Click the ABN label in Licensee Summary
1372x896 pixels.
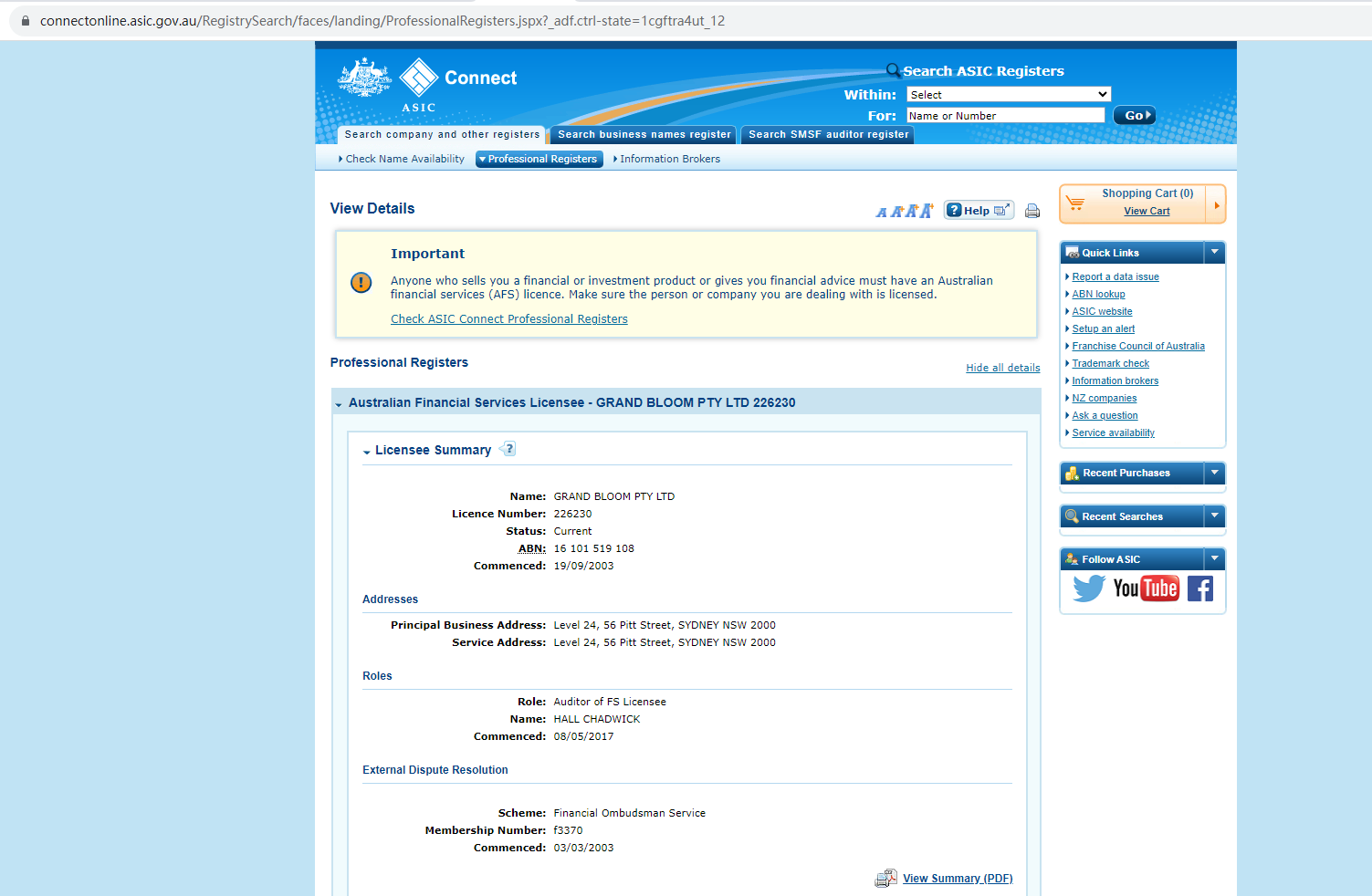click(x=532, y=548)
